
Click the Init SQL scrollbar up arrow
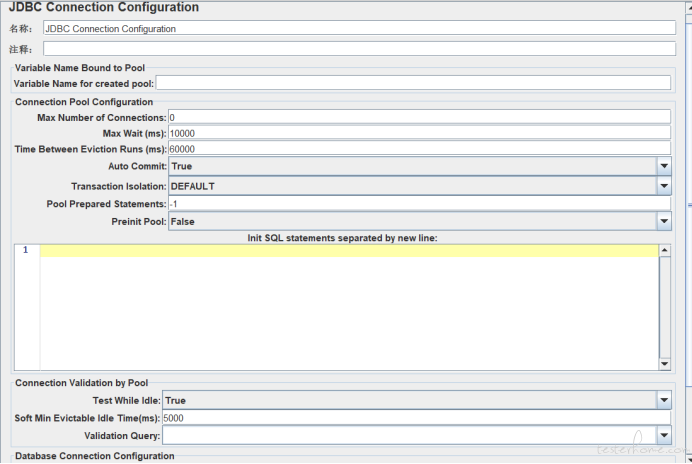[x=664, y=250]
